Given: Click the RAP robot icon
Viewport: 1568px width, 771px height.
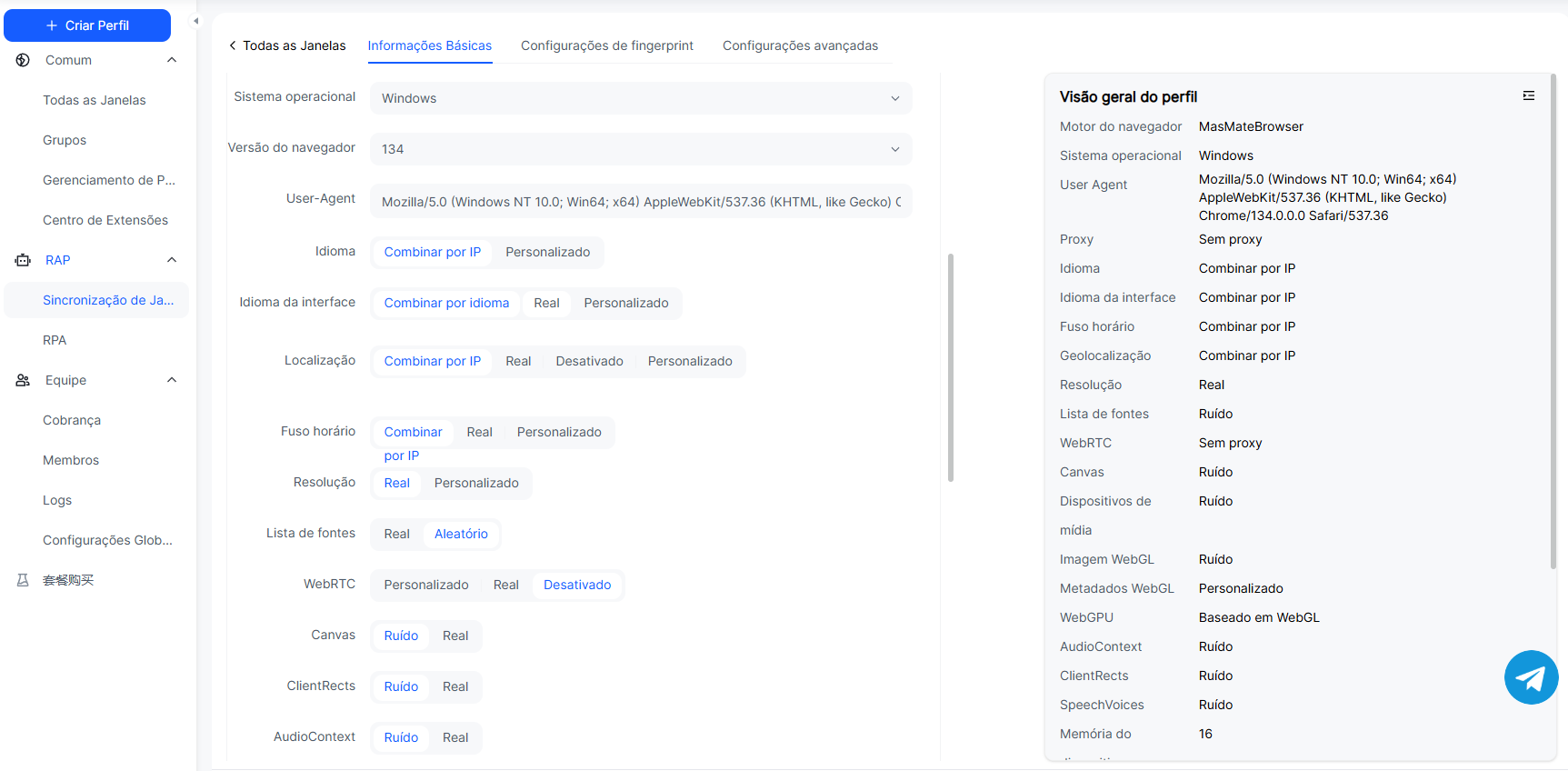Looking at the screenshot, I should point(23,260).
